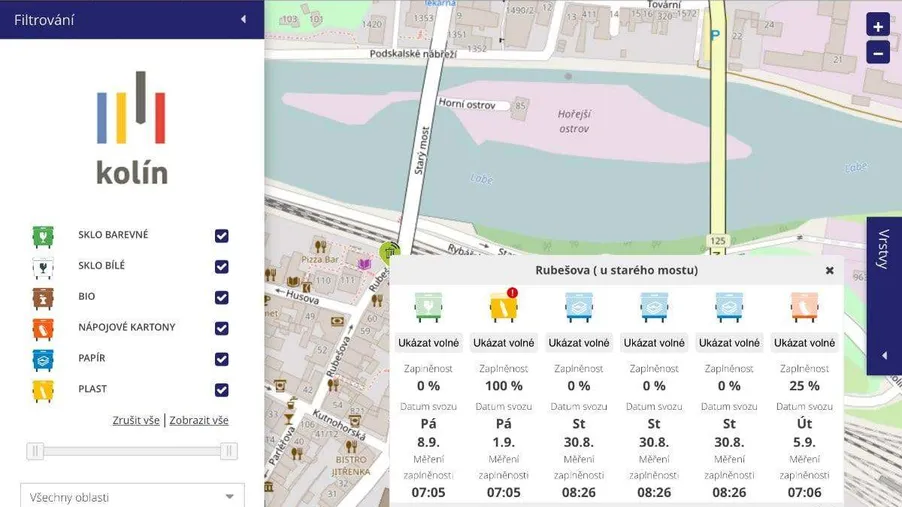
Task: Toggle the Papír filter checkbox
Action: 222,359
